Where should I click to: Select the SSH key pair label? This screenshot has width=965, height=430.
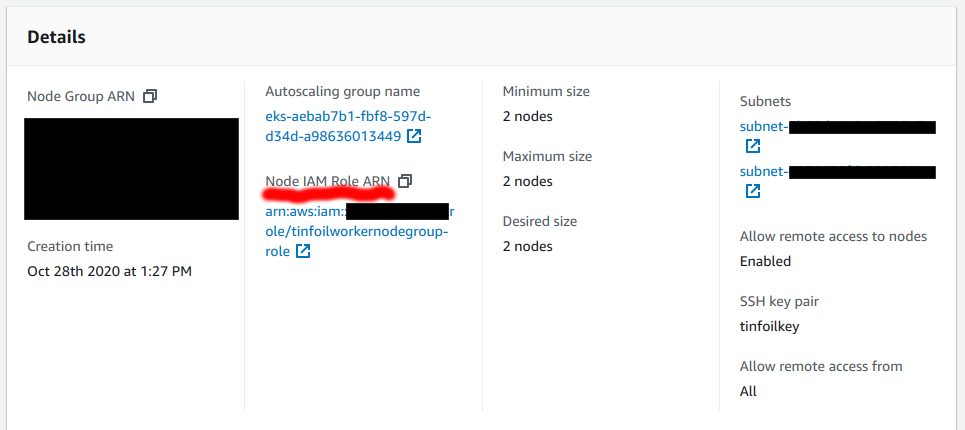[x=779, y=301]
